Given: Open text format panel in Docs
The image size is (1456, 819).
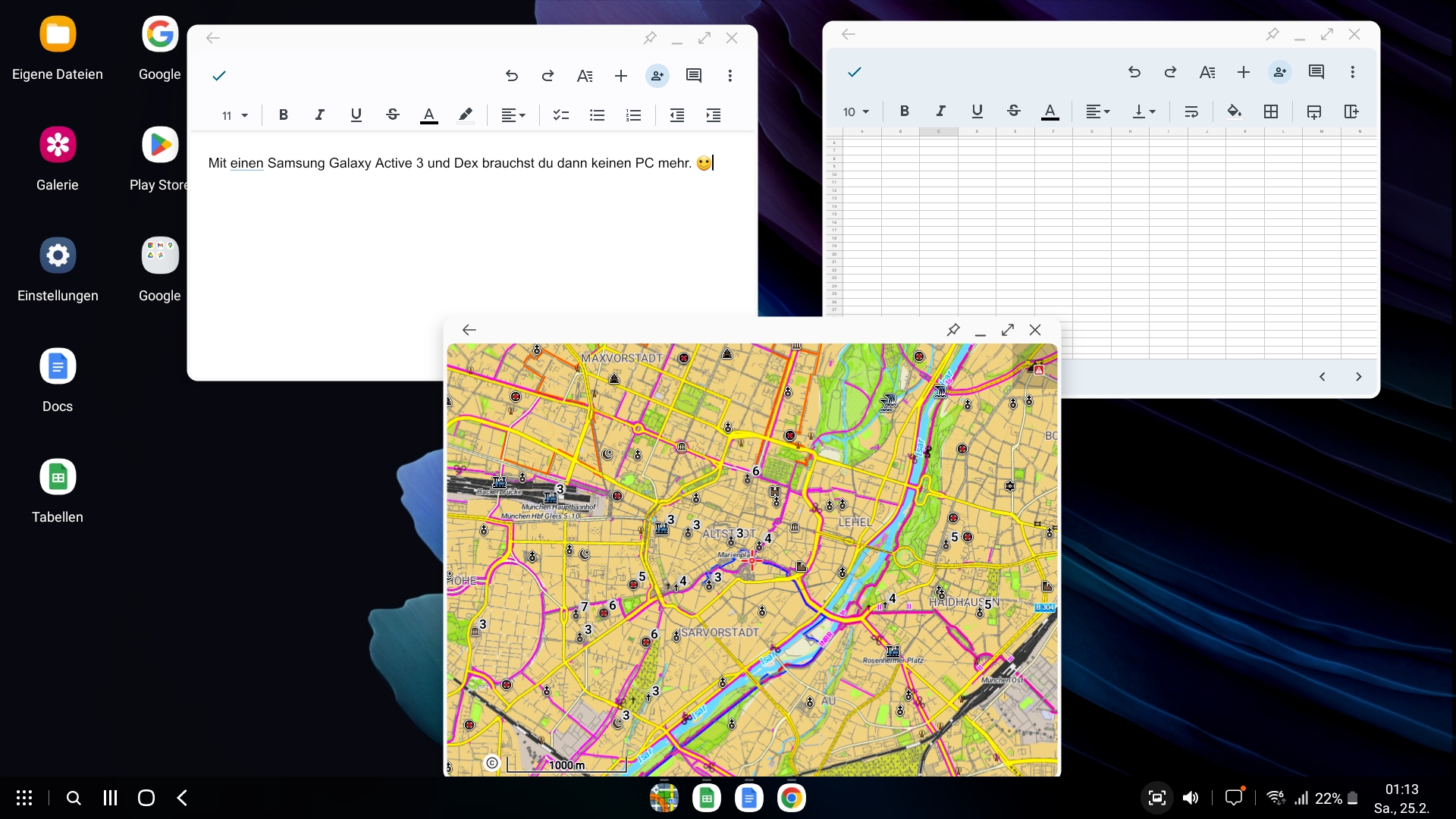Looking at the screenshot, I should (x=585, y=76).
